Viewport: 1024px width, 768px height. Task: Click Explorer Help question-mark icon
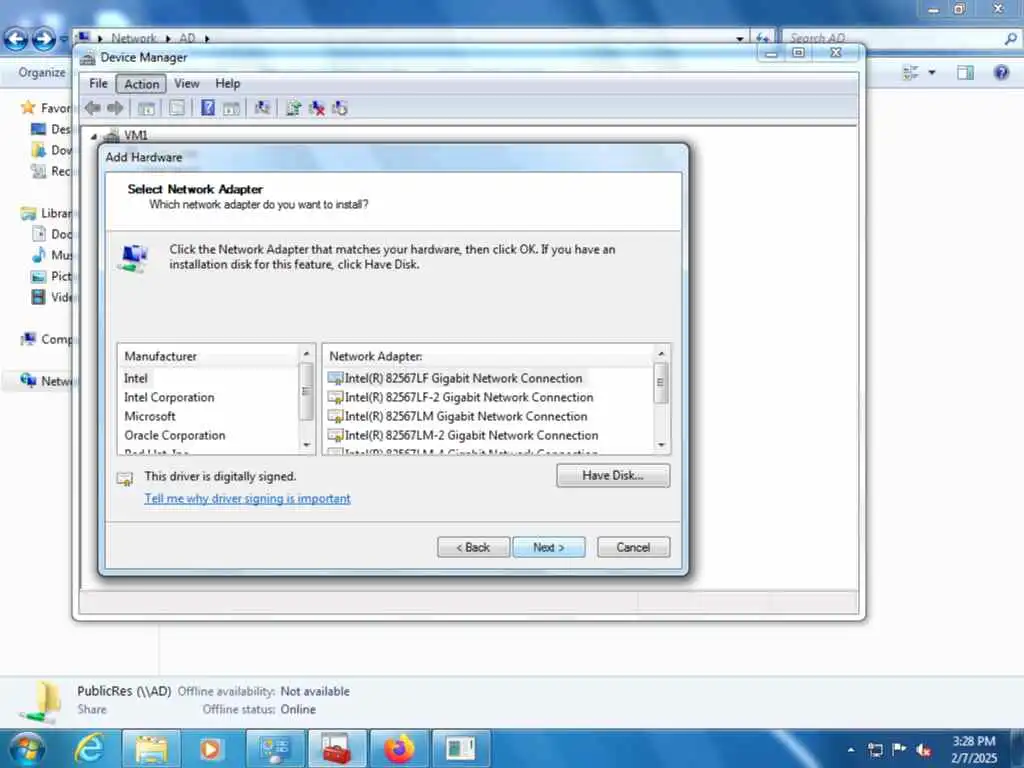click(x=1001, y=72)
